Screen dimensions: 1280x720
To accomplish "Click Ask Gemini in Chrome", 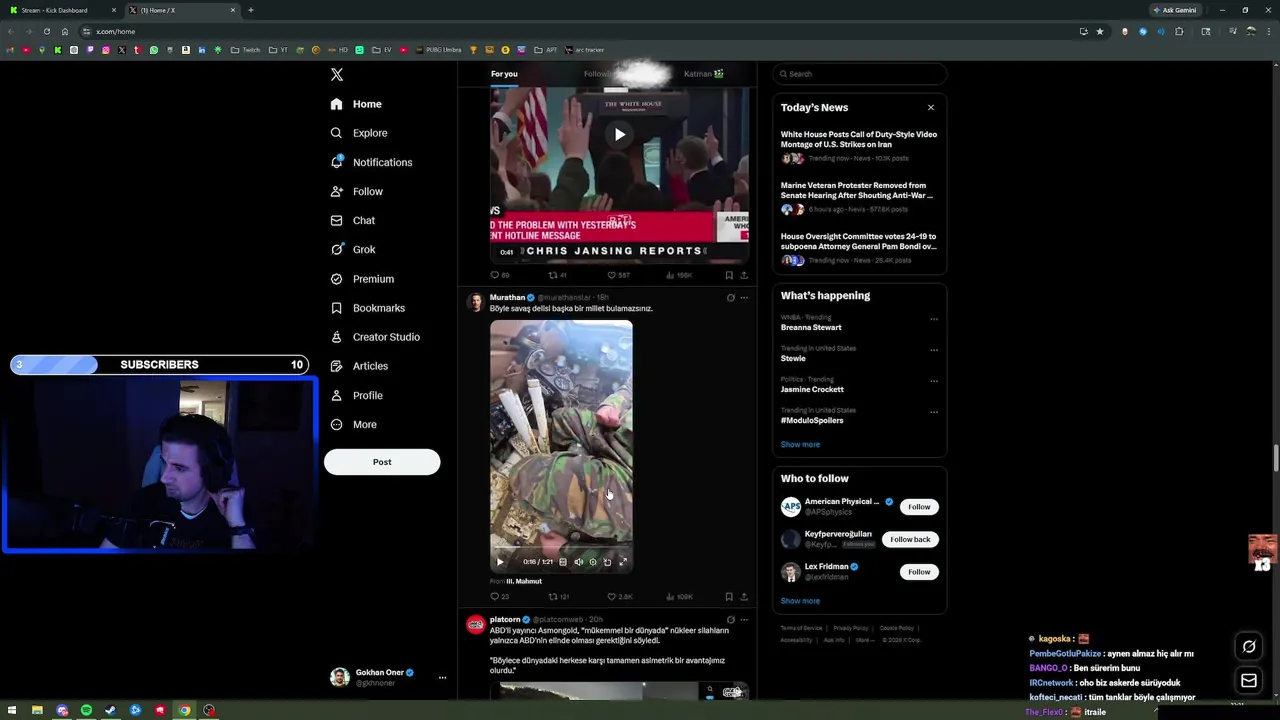I will point(1175,10).
